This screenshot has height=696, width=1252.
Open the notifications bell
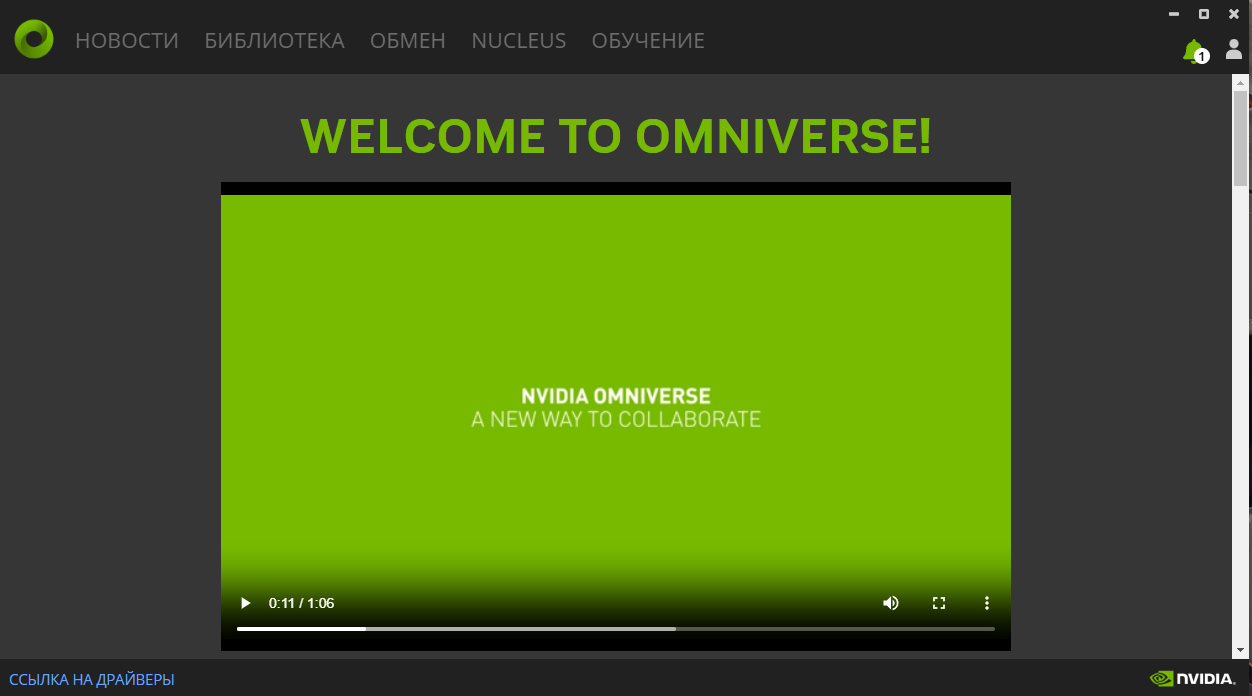[x=1194, y=50]
